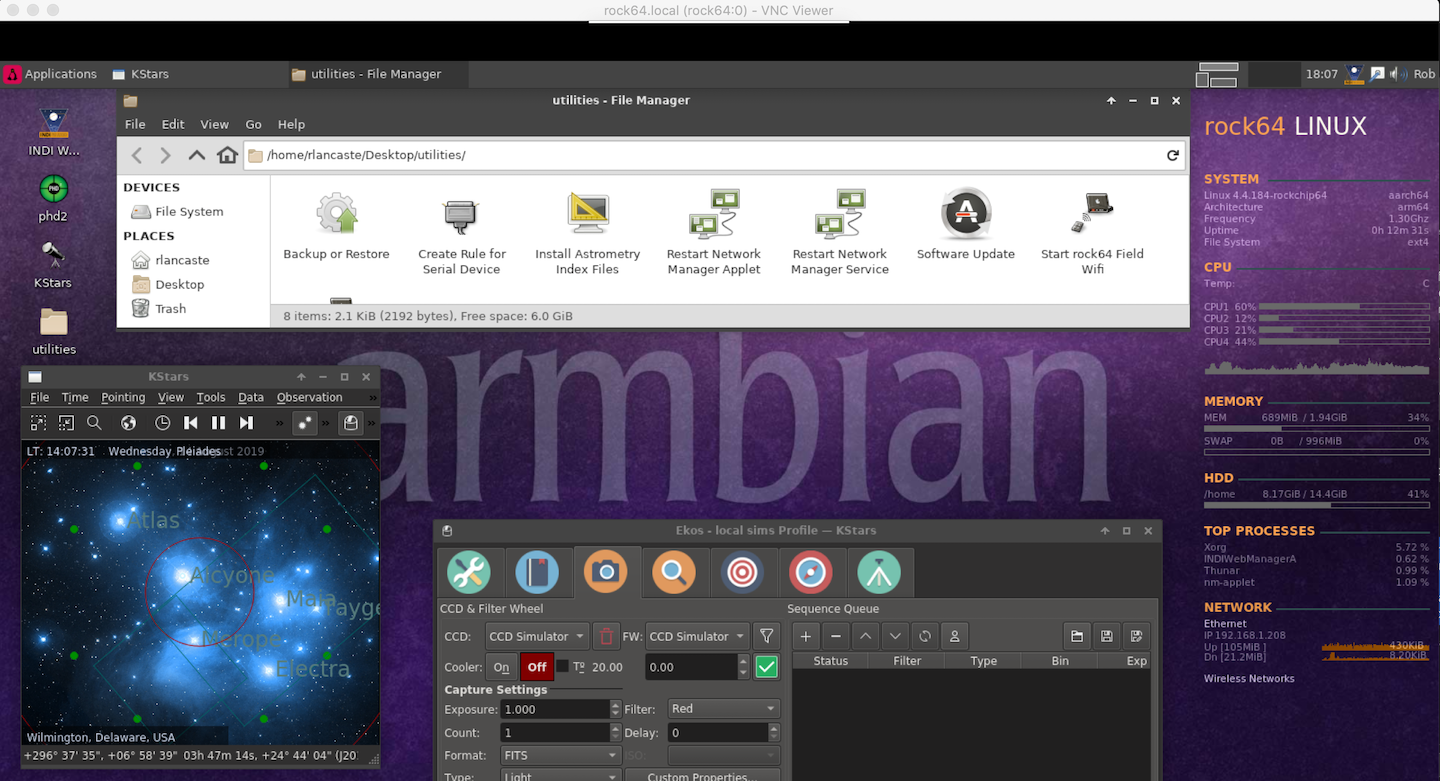The image size is (1440, 781).
Task: Open the Ekos tab with bullseye target icon
Action: [742, 572]
